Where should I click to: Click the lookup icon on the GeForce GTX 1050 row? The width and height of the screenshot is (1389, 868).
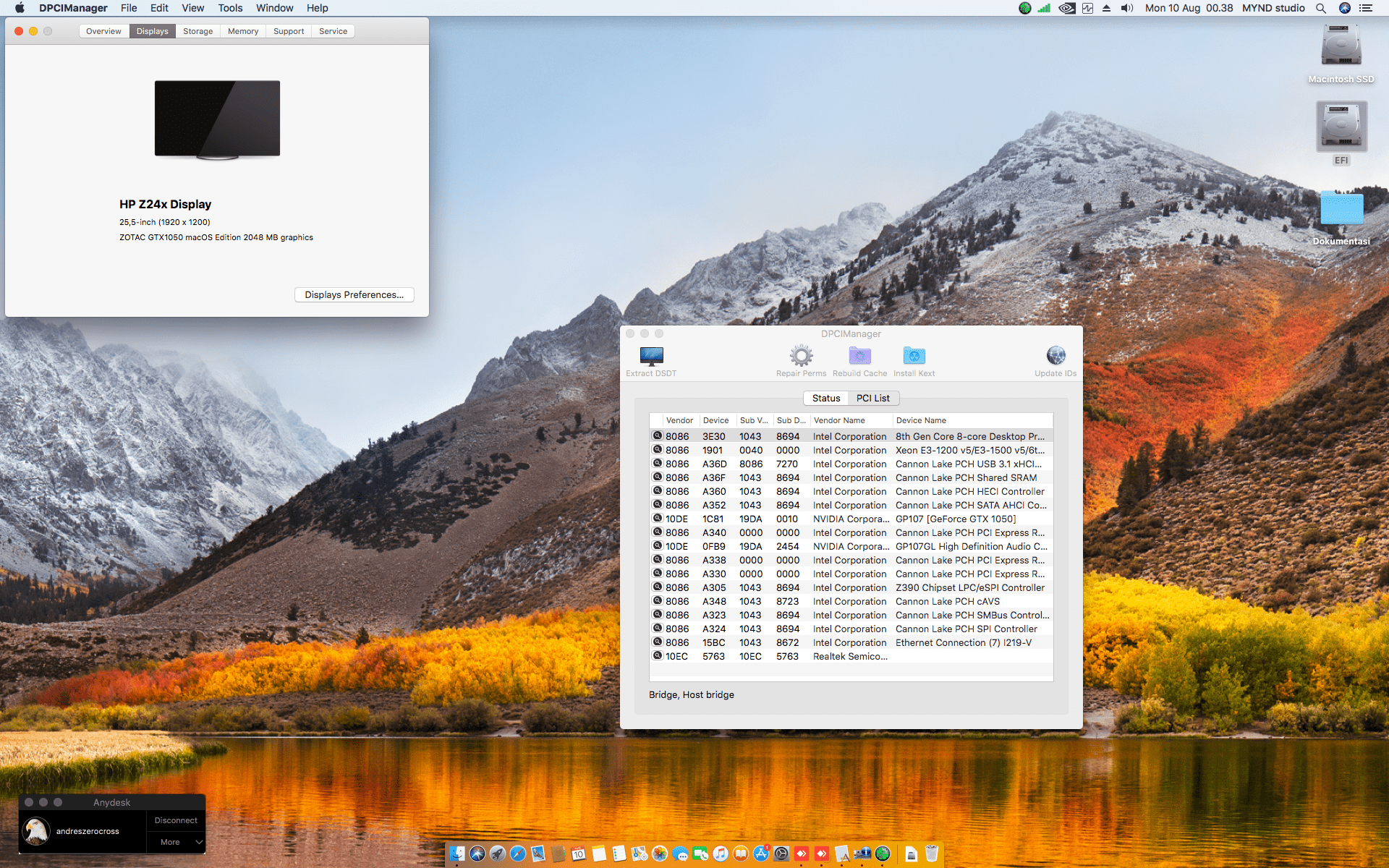[x=658, y=518]
